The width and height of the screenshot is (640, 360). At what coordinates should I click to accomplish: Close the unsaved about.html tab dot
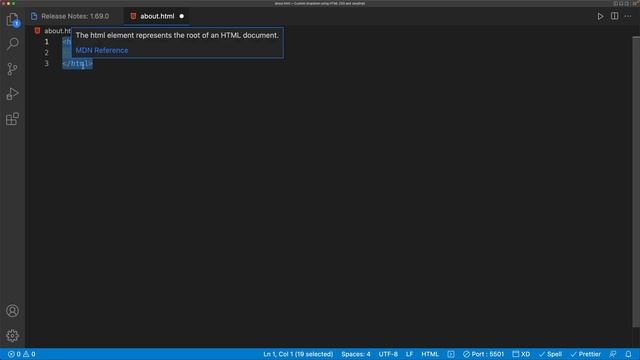182,16
